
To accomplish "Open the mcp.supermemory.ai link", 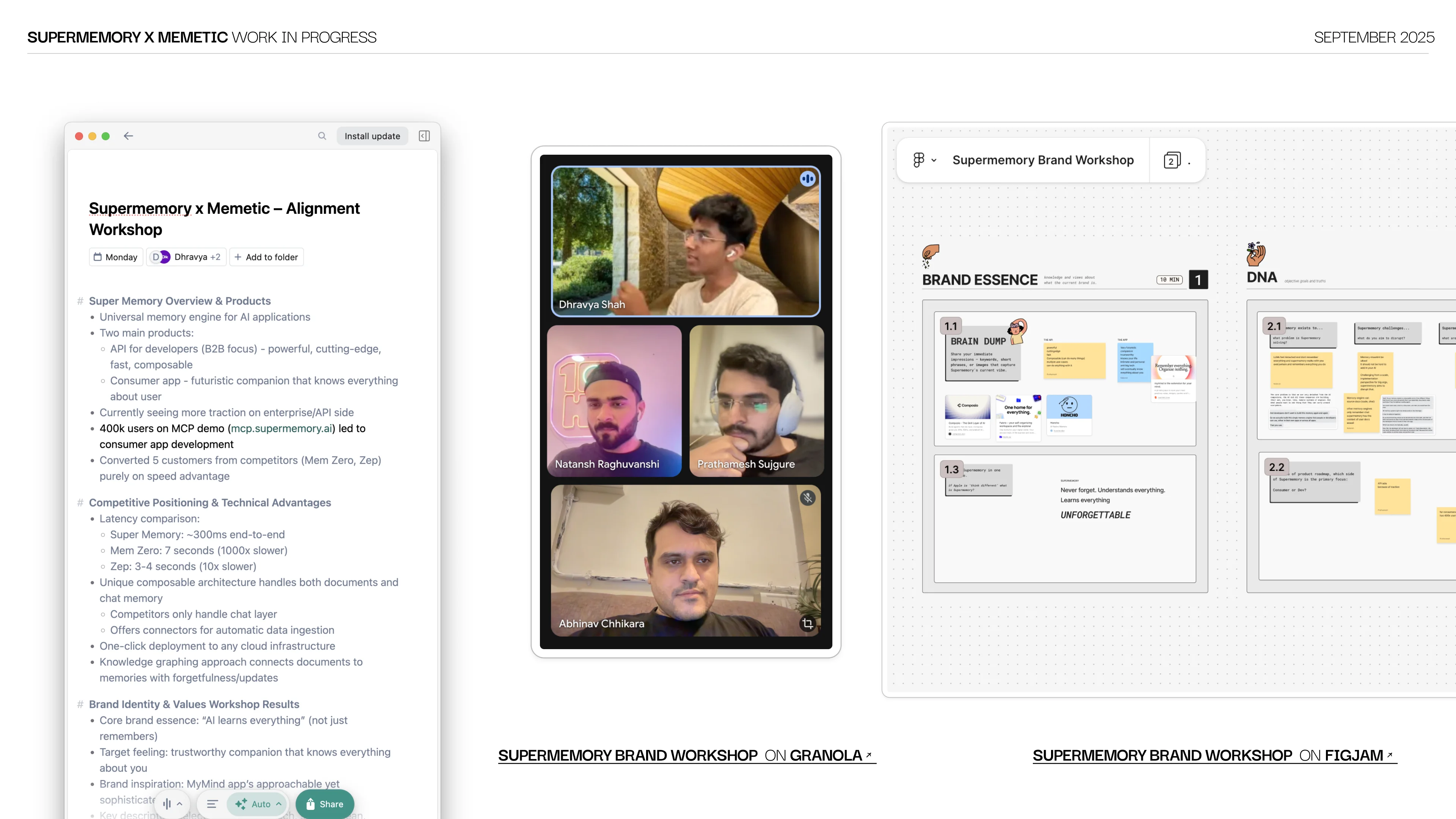I will coord(281,428).
